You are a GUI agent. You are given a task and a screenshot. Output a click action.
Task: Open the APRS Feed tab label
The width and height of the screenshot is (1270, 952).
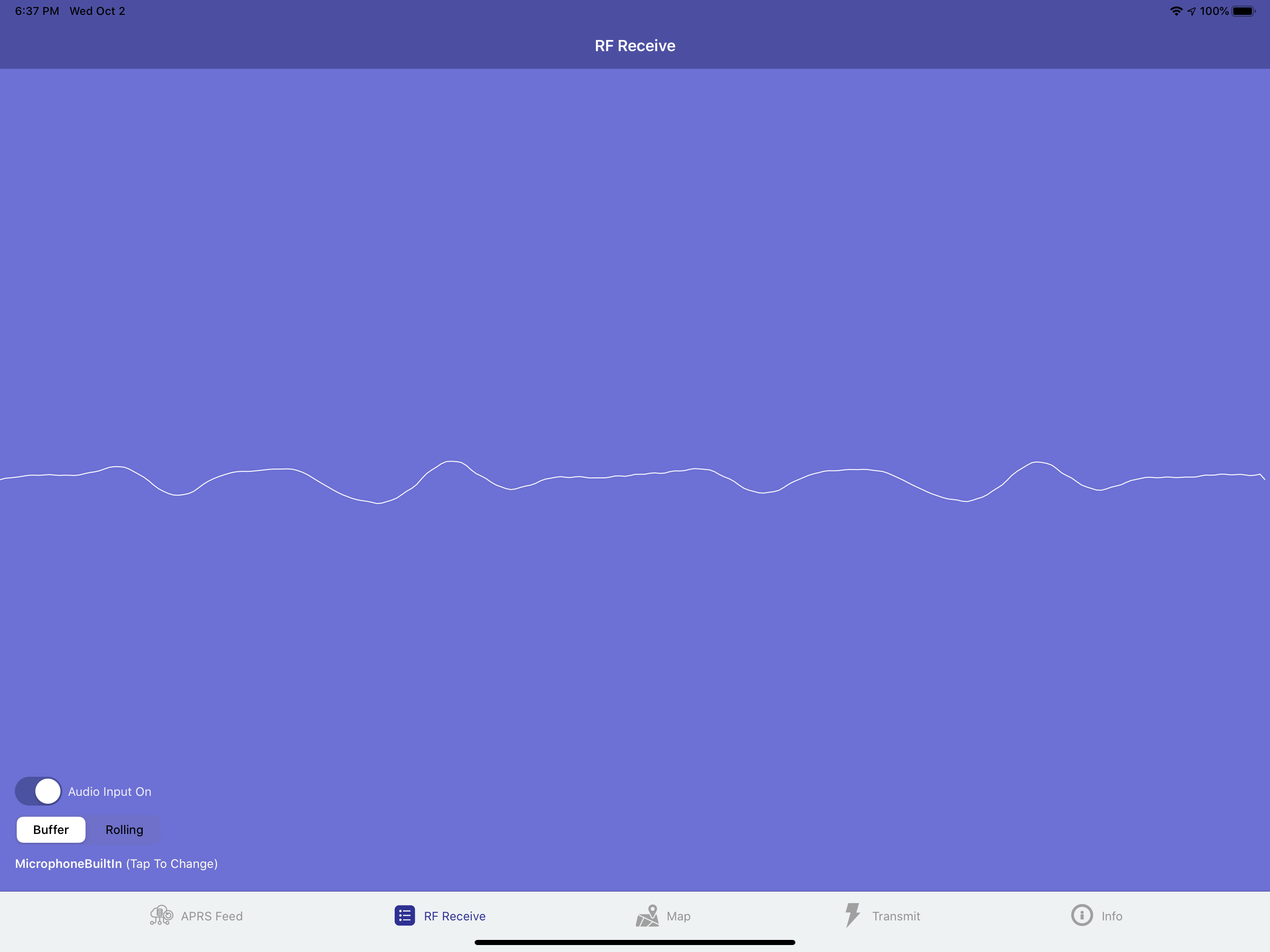coord(212,916)
